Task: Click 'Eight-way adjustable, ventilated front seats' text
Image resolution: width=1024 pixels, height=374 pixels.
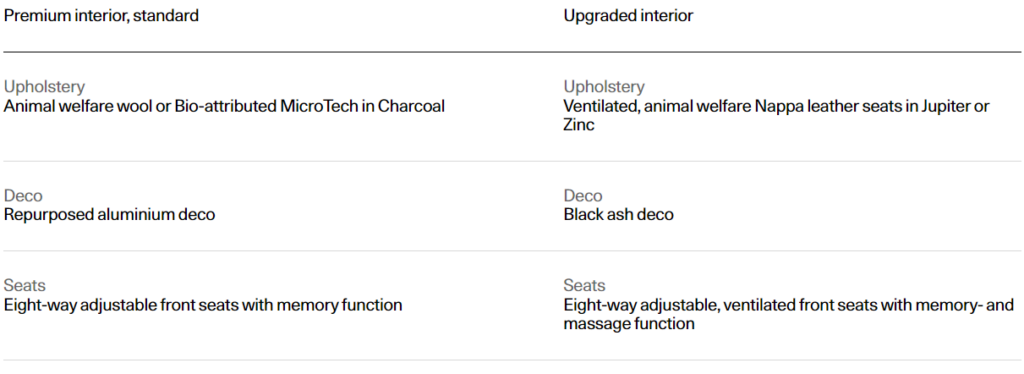Action: pos(727,304)
